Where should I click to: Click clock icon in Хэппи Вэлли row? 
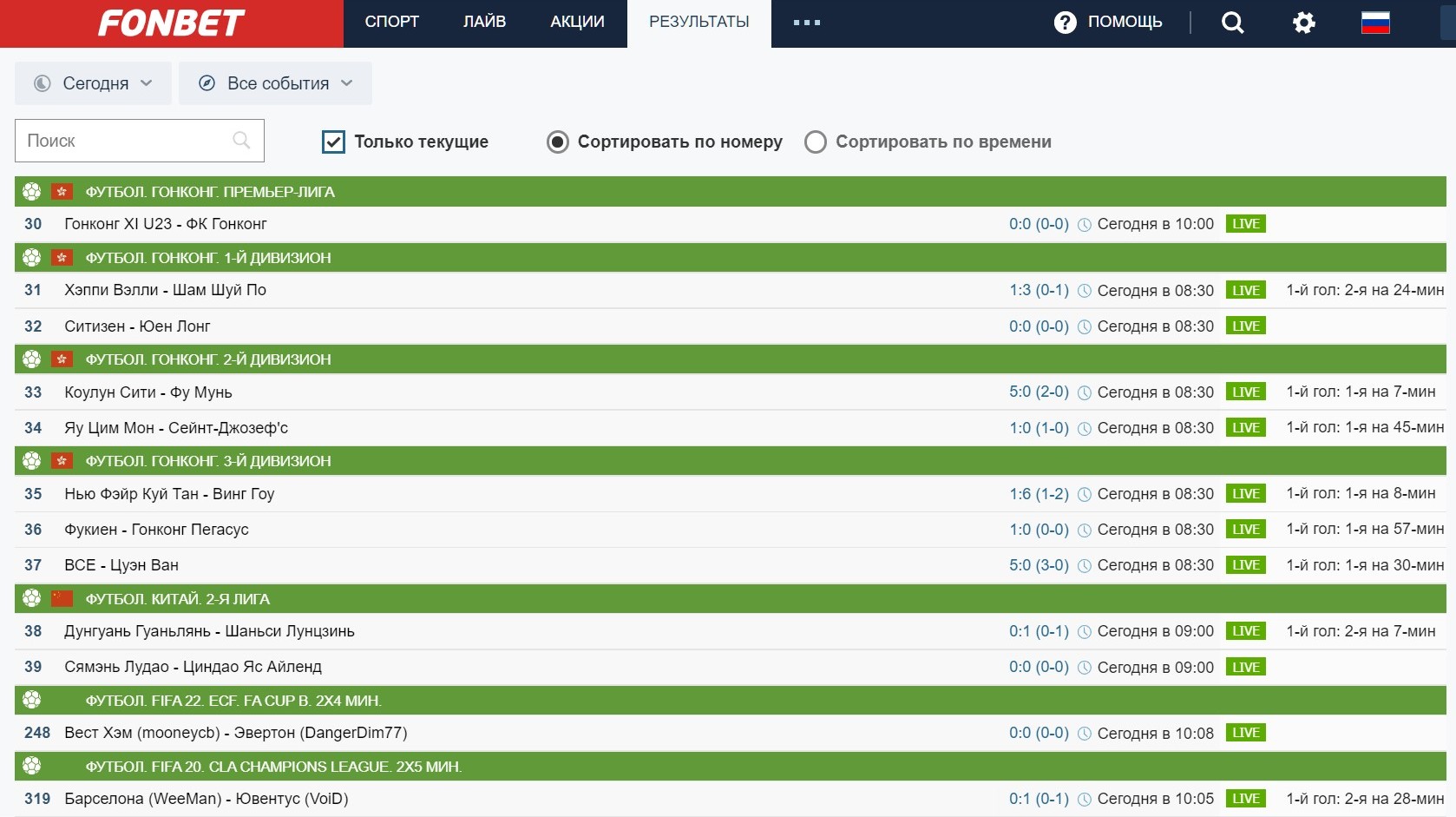[x=1084, y=290]
